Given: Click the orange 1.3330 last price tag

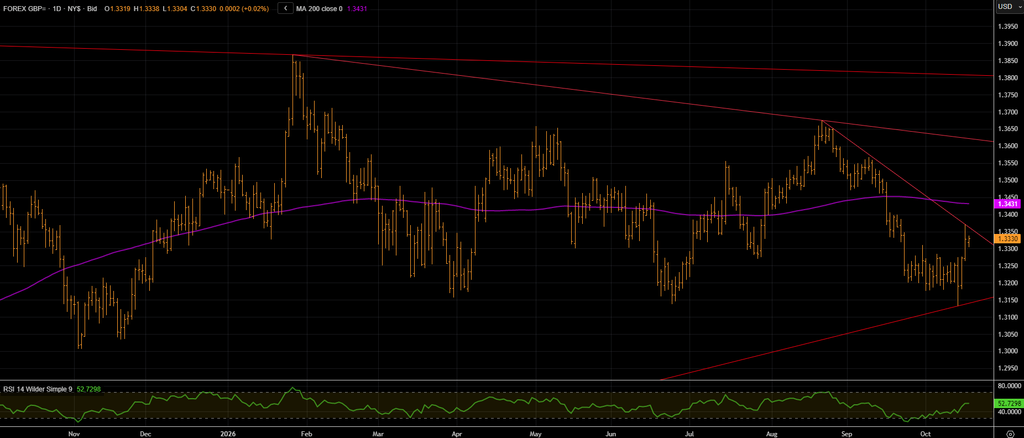Looking at the screenshot, I should point(1007,240).
